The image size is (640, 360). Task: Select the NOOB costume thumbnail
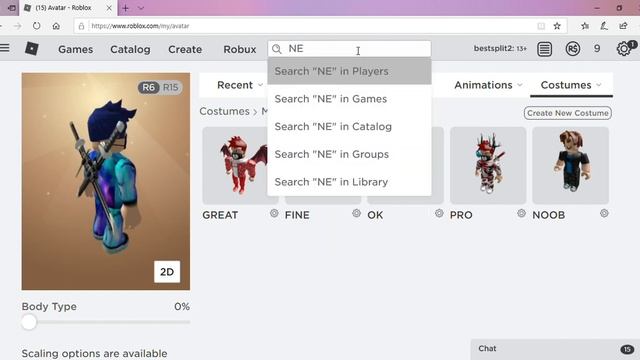click(x=571, y=165)
